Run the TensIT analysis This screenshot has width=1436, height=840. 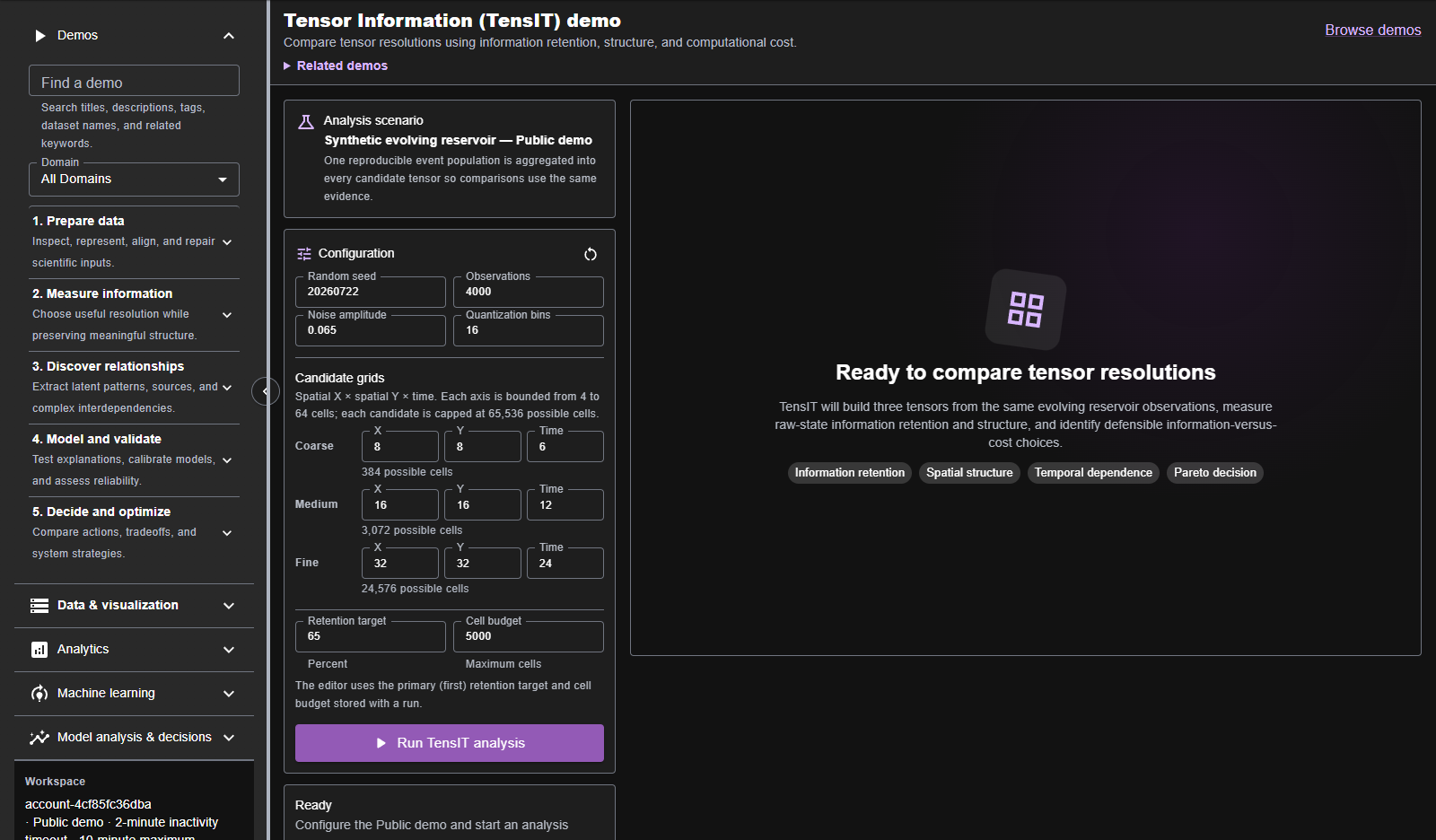450,743
